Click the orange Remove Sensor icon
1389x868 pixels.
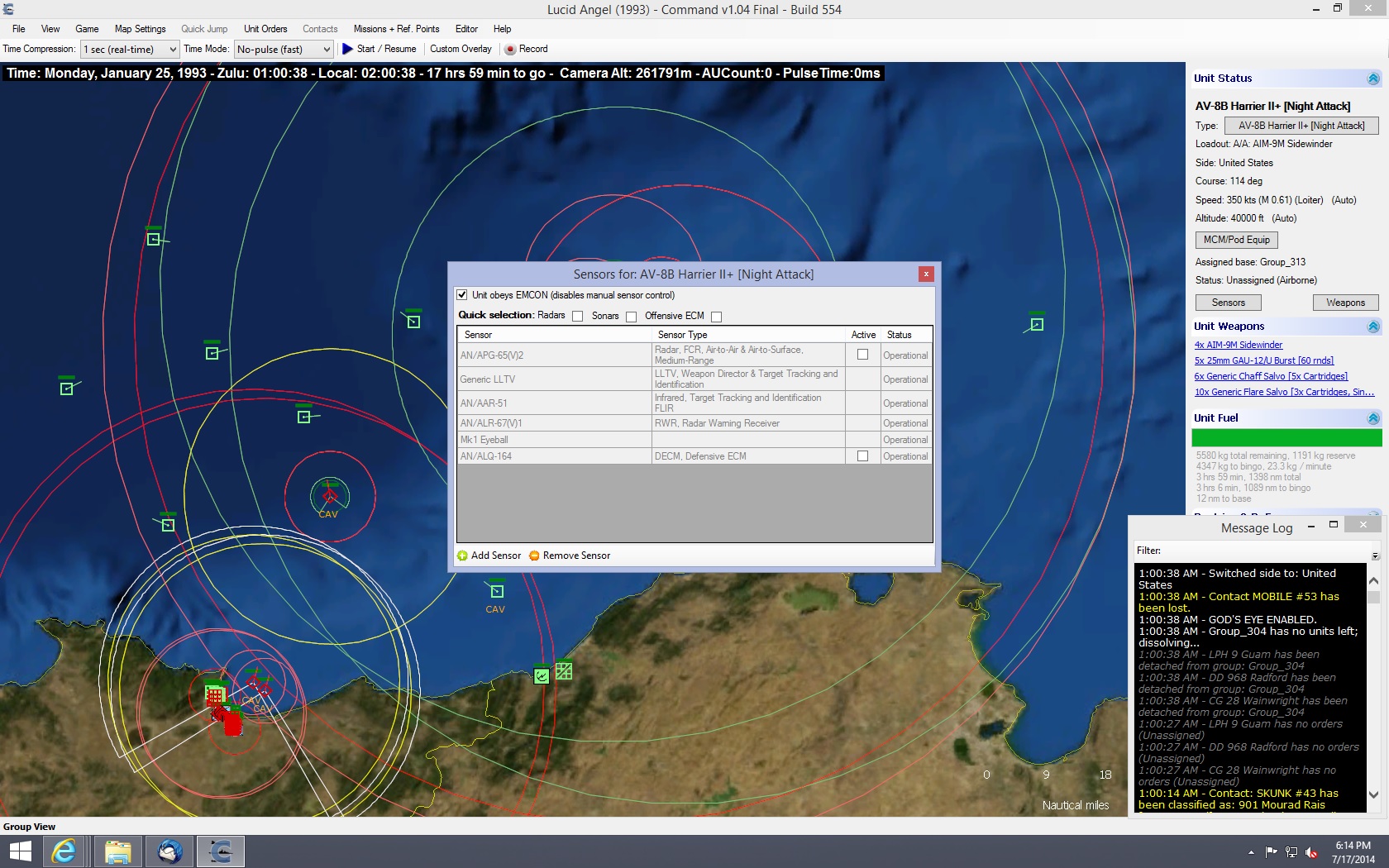[534, 556]
